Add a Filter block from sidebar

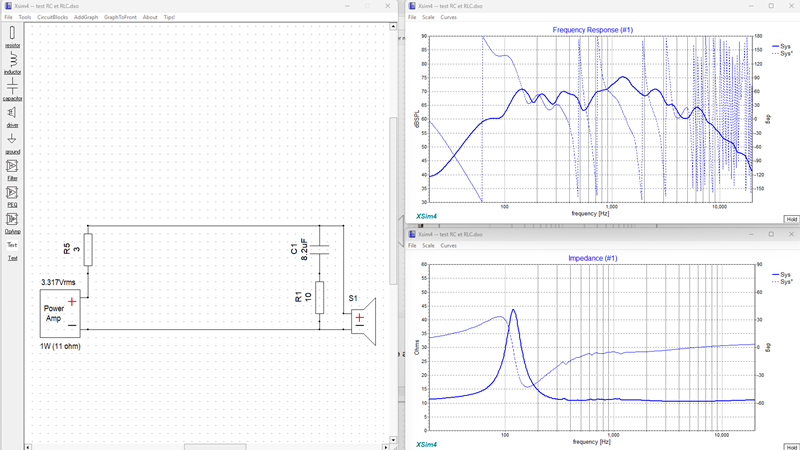(12, 169)
